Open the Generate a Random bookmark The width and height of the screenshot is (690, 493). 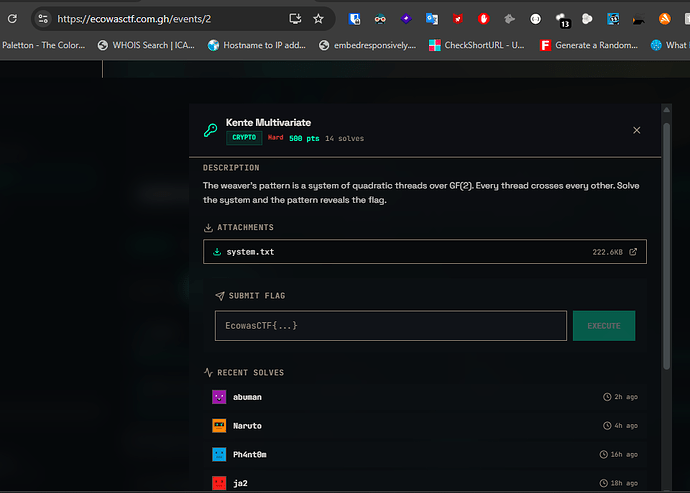click(589, 45)
